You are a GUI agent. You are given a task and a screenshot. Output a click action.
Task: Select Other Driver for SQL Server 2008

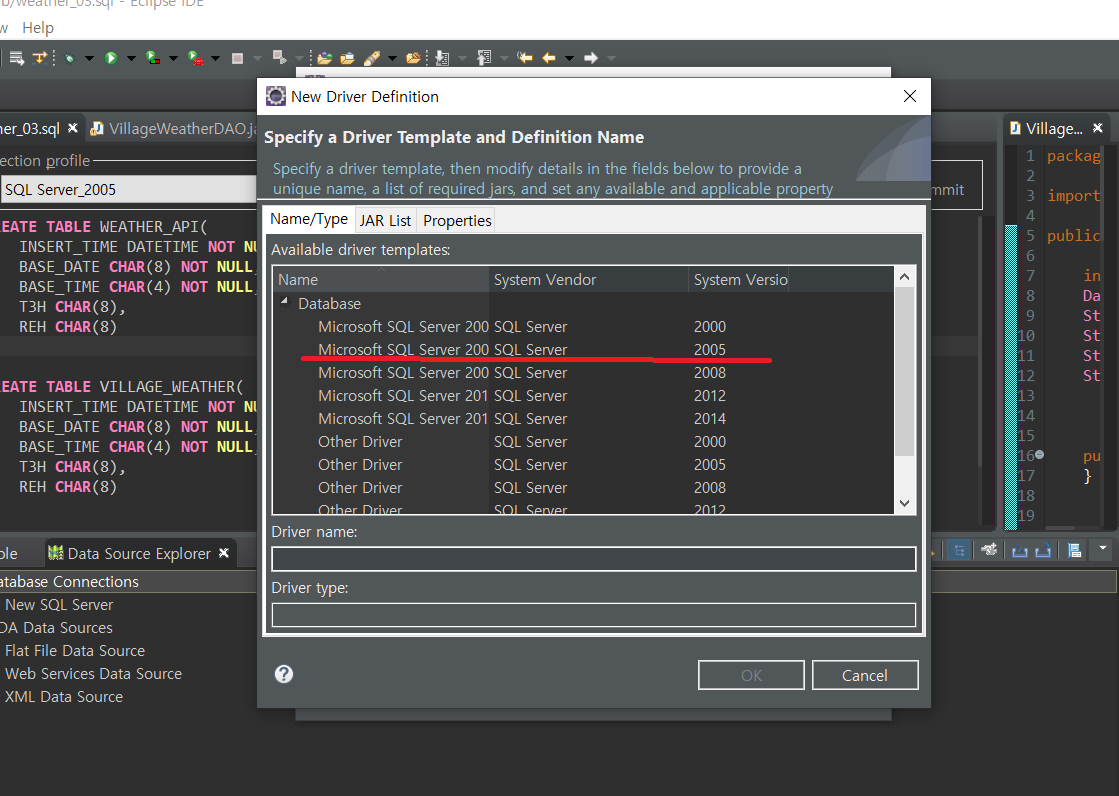(x=583, y=487)
